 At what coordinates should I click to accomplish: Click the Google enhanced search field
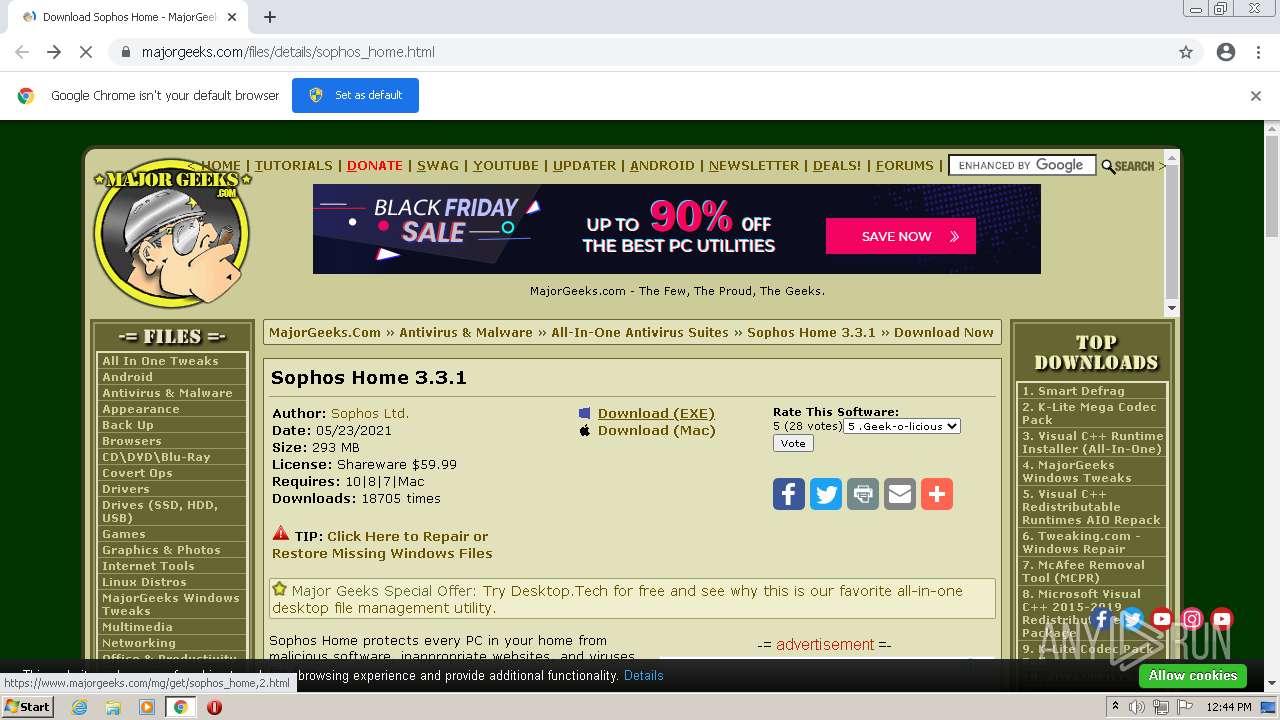[x=1021, y=166]
